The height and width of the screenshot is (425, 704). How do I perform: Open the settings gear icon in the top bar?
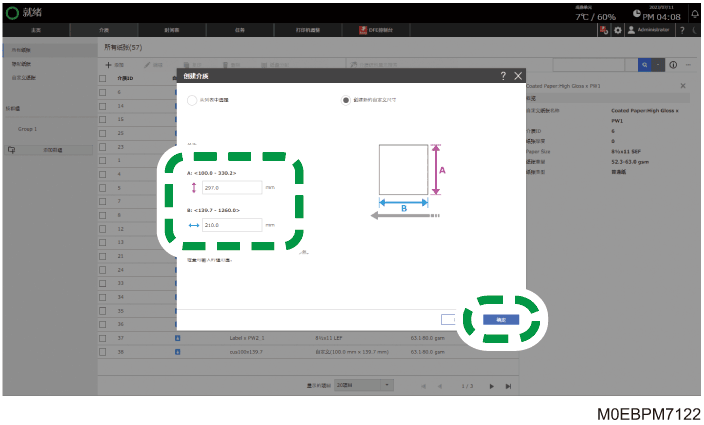(x=618, y=30)
